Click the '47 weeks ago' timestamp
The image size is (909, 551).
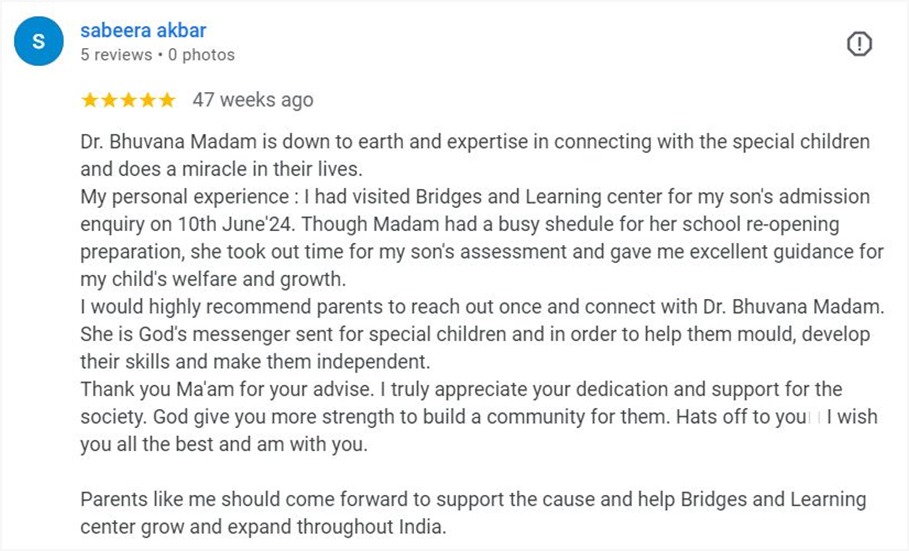pos(253,100)
